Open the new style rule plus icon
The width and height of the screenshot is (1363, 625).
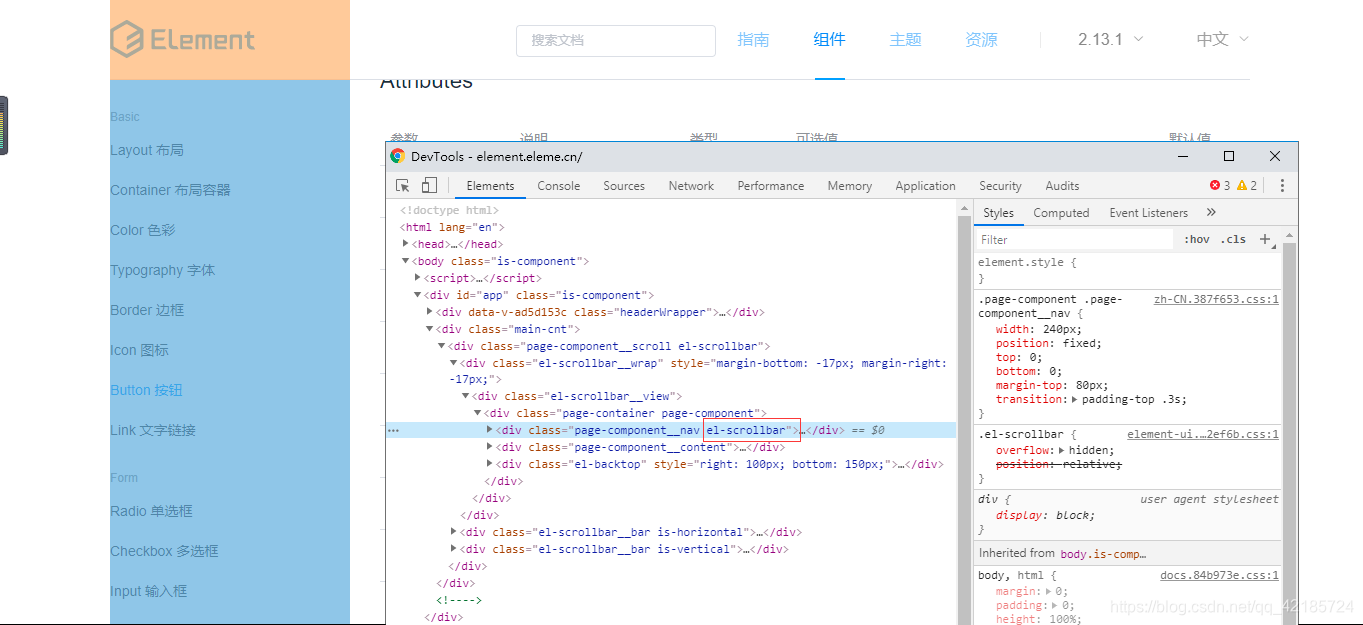point(1266,239)
